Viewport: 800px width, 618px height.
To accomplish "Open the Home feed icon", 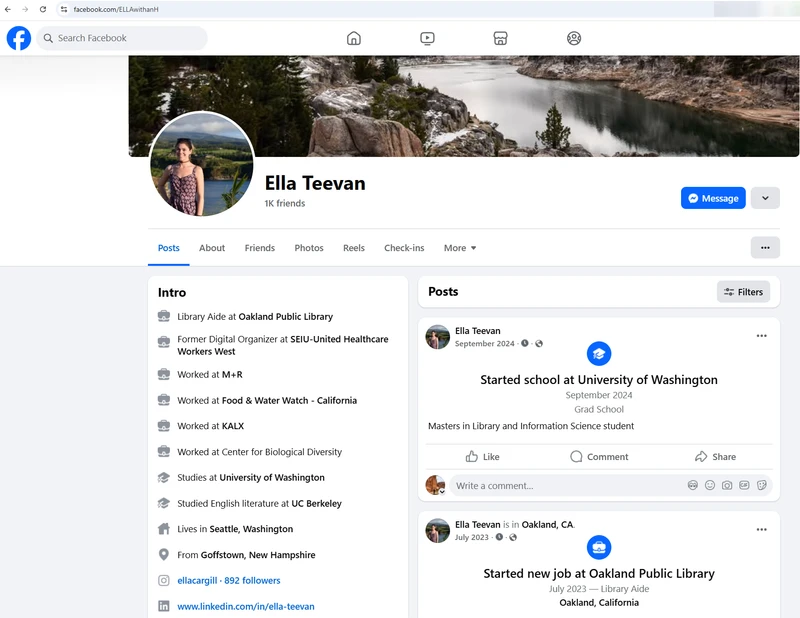I will click(x=354, y=38).
